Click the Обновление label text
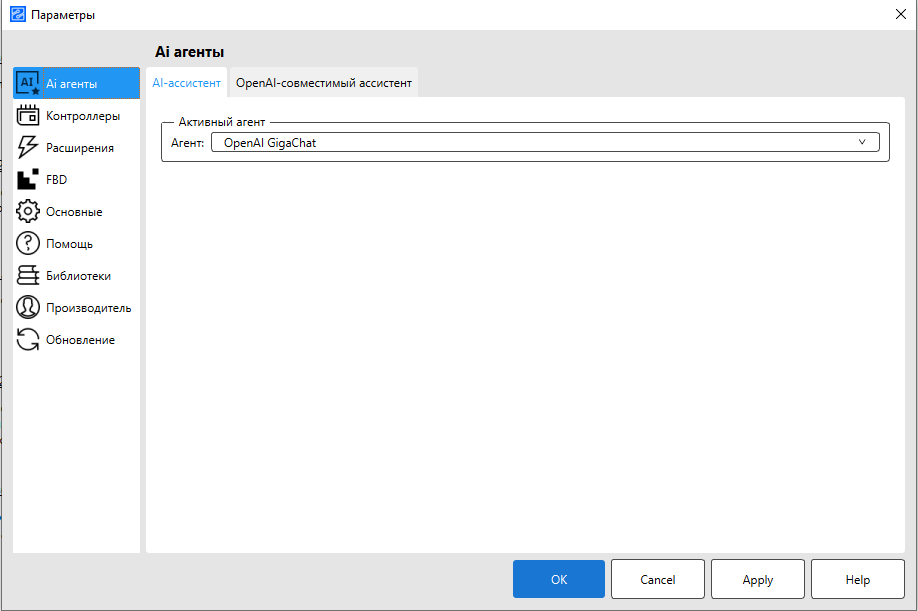 coord(80,340)
